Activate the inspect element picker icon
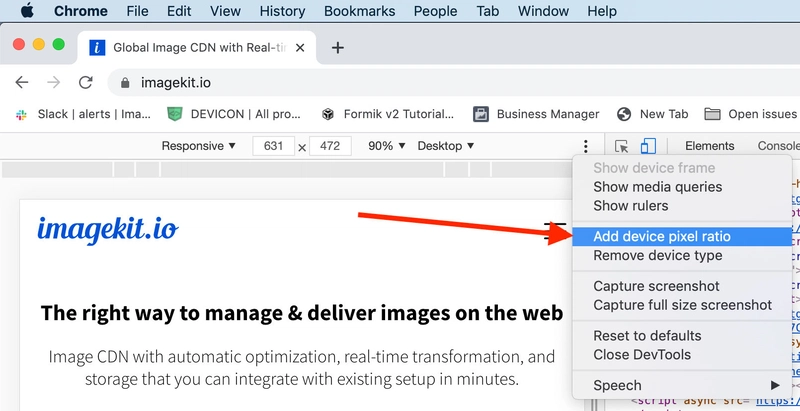 click(x=621, y=146)
